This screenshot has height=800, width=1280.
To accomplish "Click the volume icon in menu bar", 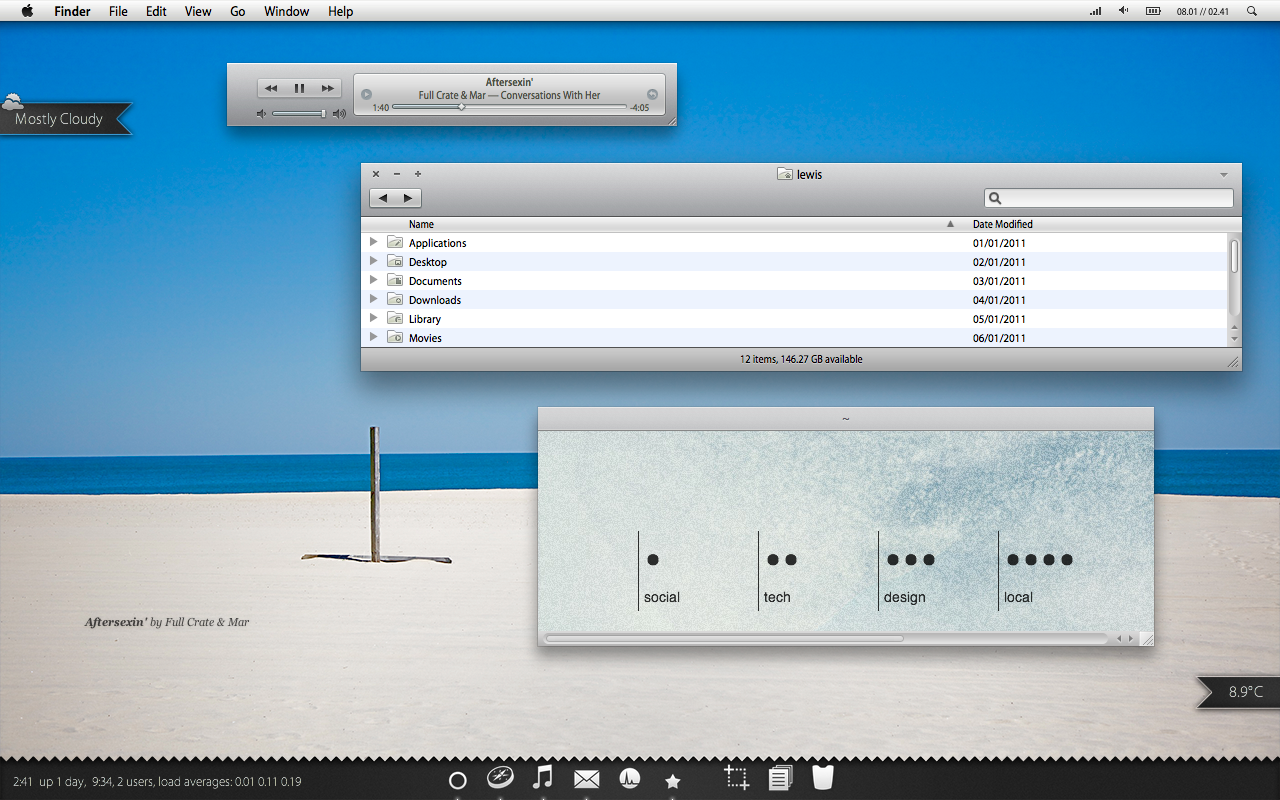I will pyautogui.click(x=1123, y=11).
